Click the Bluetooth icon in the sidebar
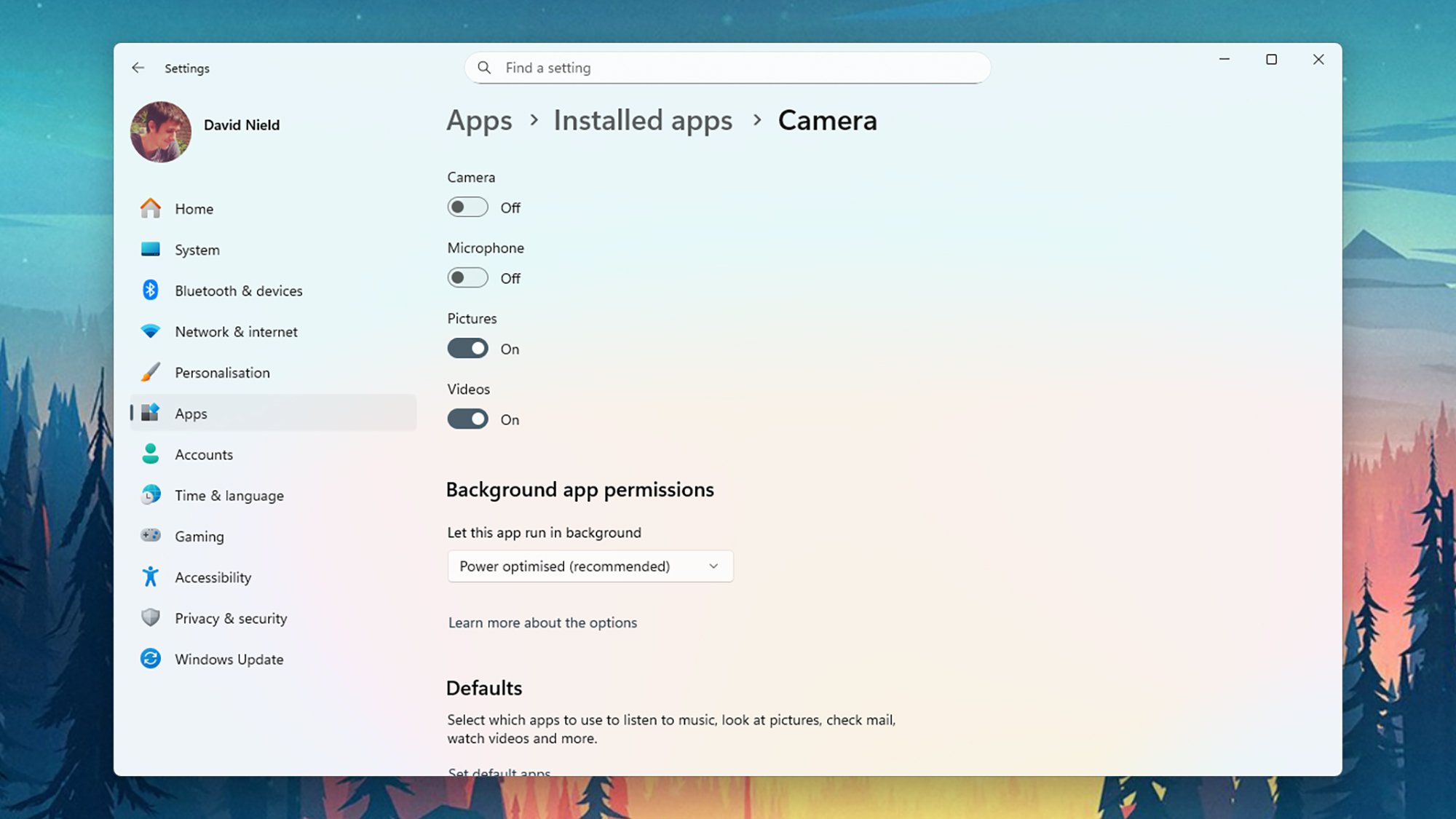Screen dimensions: 1456x819 pos(151,290)
